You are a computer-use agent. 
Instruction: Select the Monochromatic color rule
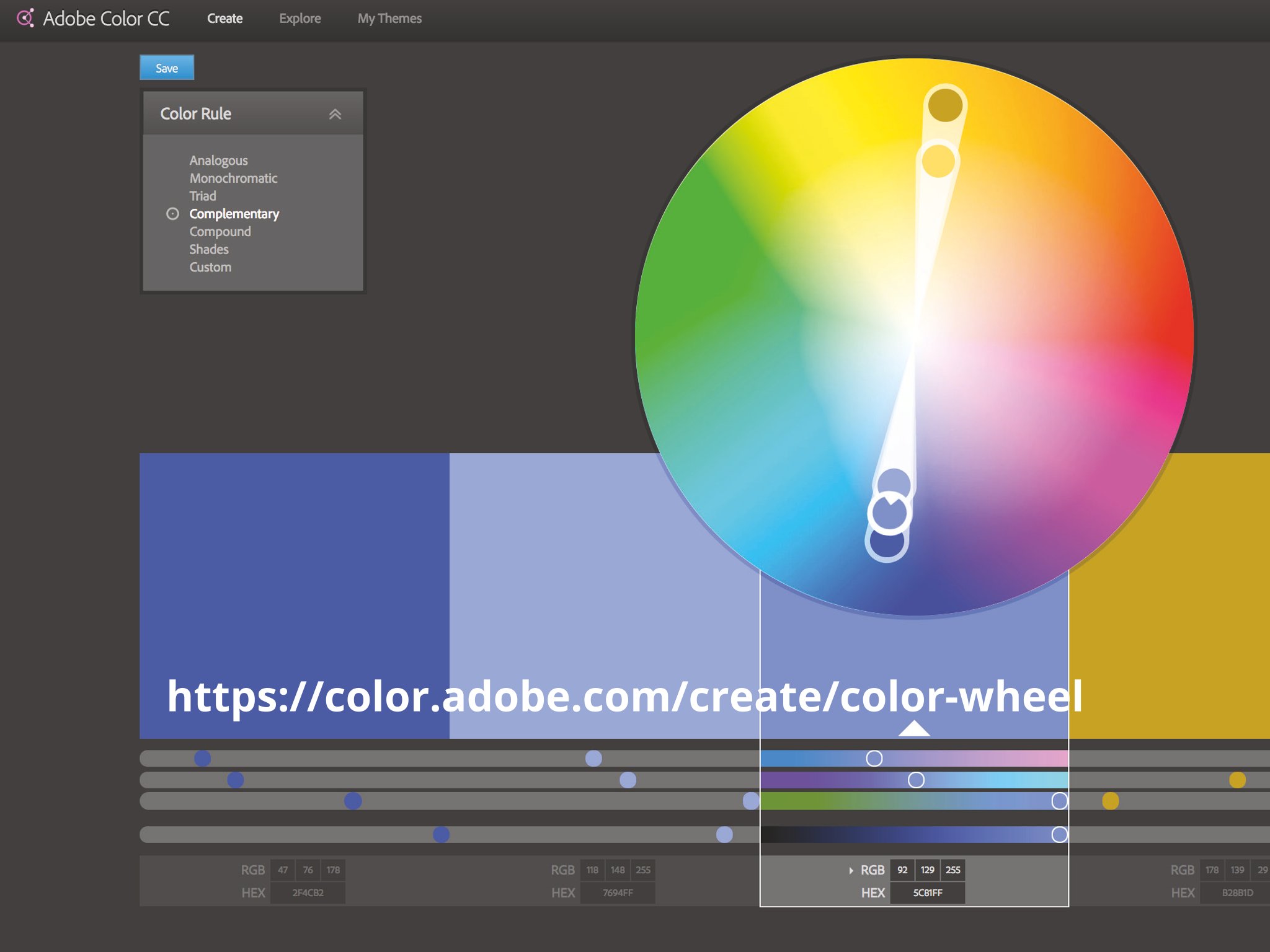click(233, 178)
